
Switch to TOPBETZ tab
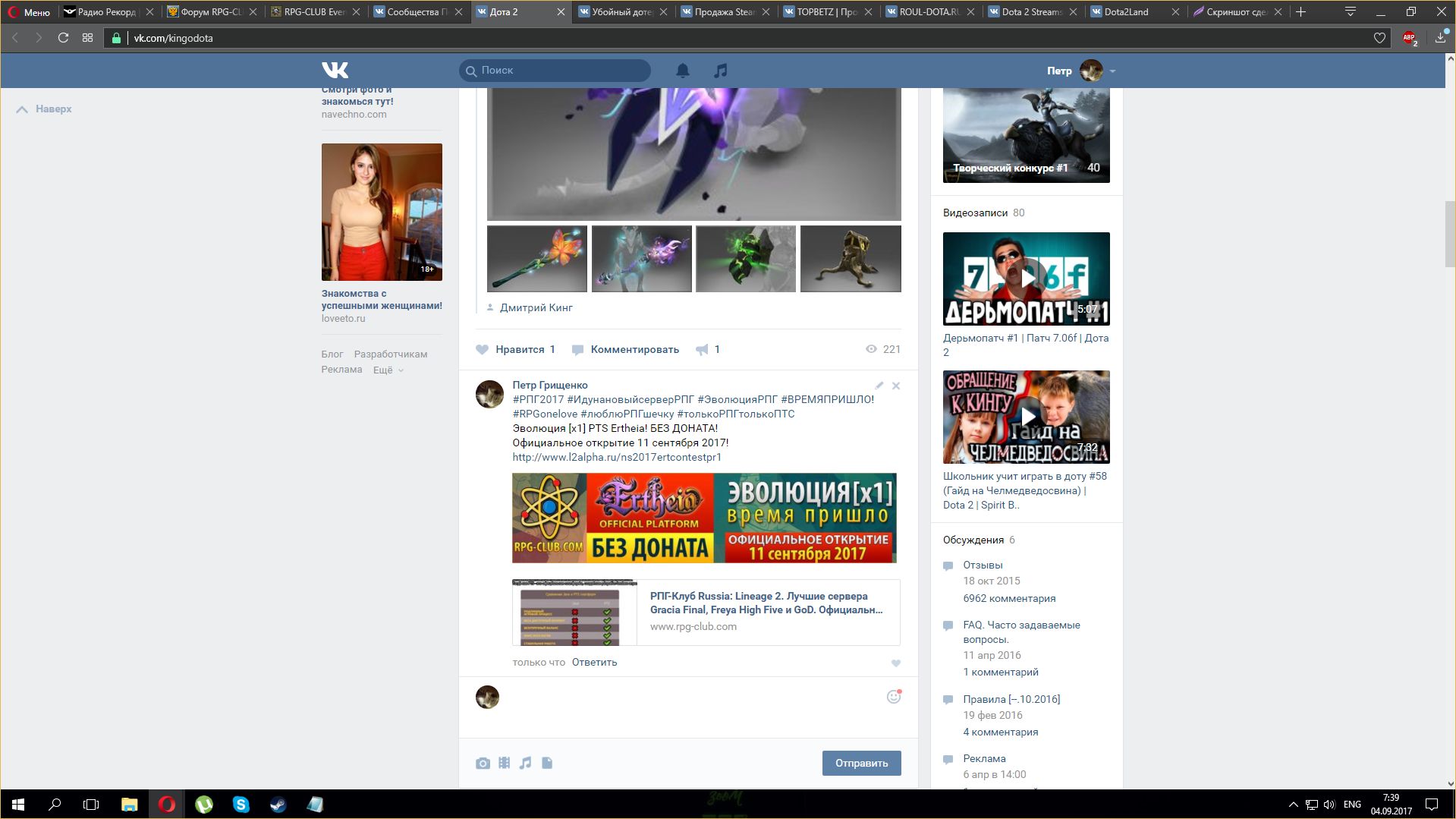point(826,11)
